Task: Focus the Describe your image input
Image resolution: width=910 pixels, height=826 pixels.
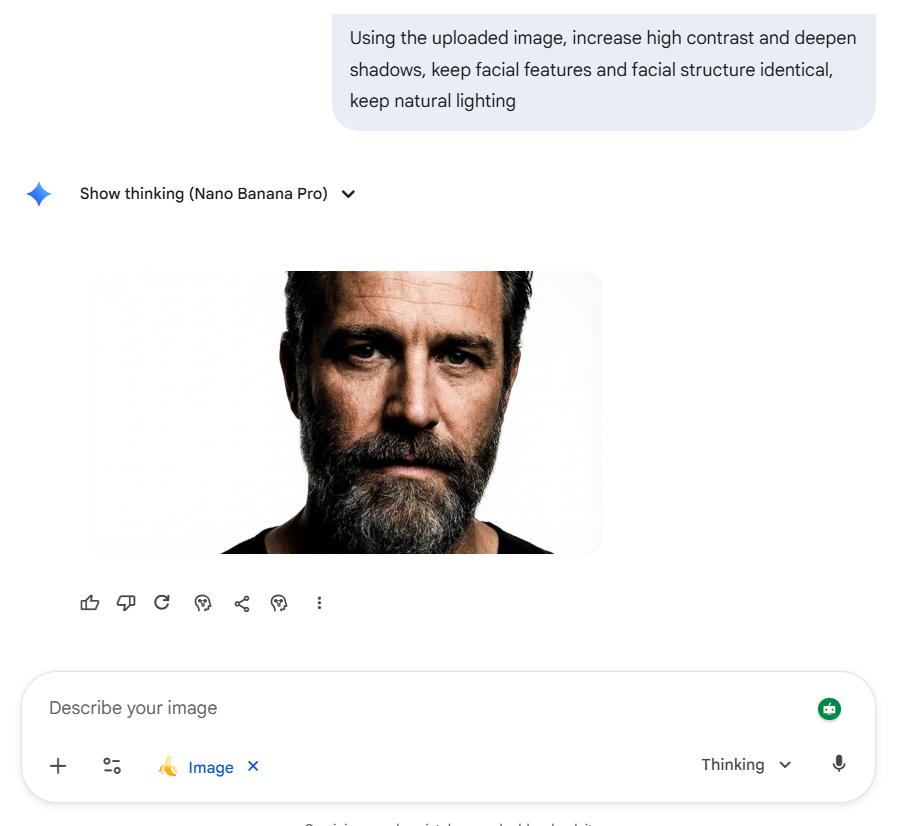Action: [x=400, y=708]
